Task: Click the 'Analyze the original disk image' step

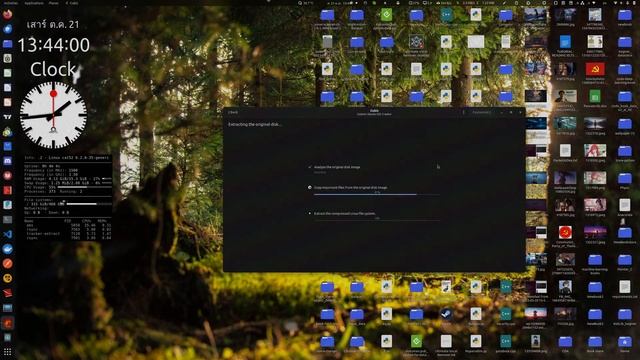Action: click(x=337, y=167)
